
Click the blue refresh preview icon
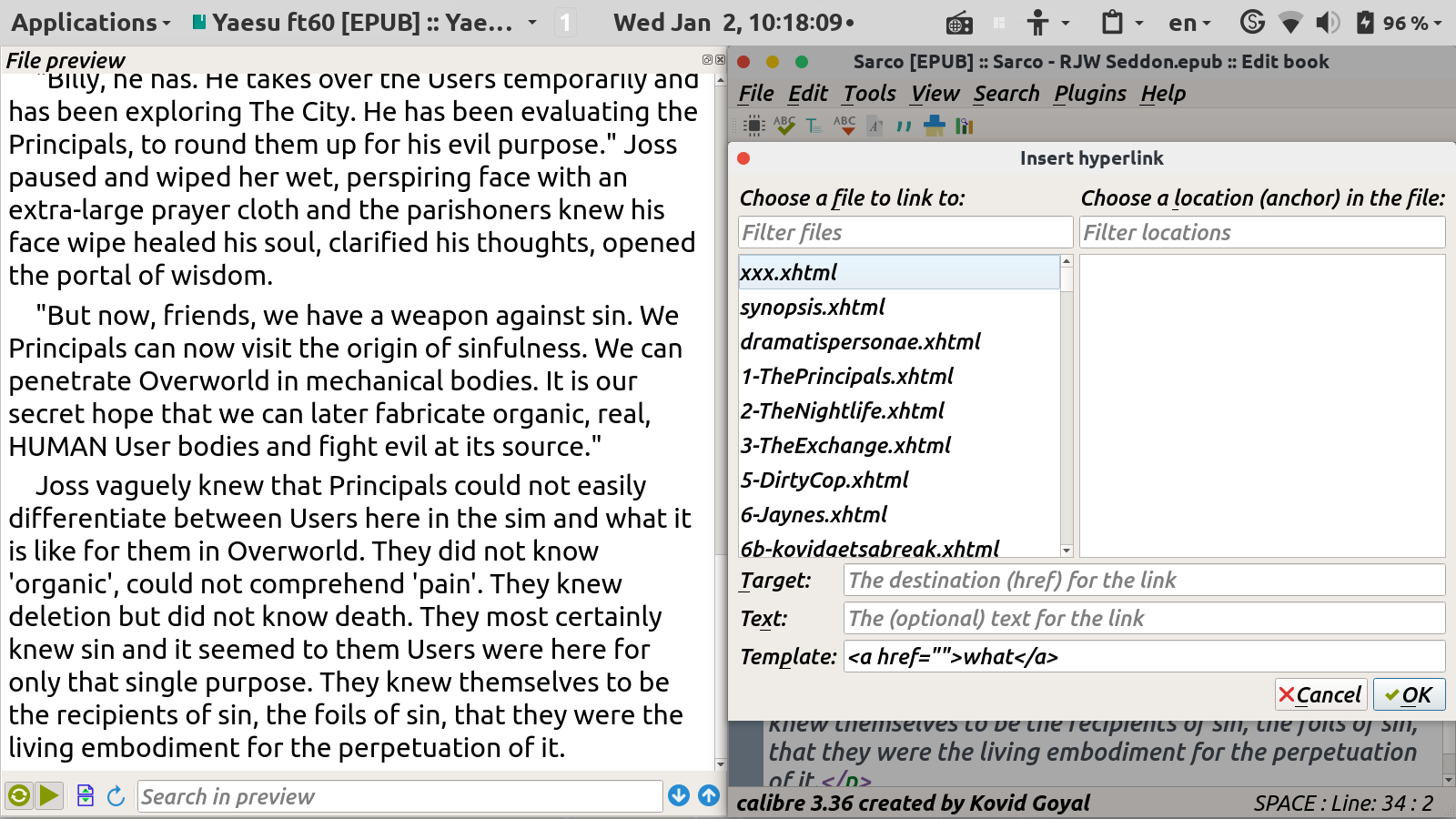click(x=116, y=796)
